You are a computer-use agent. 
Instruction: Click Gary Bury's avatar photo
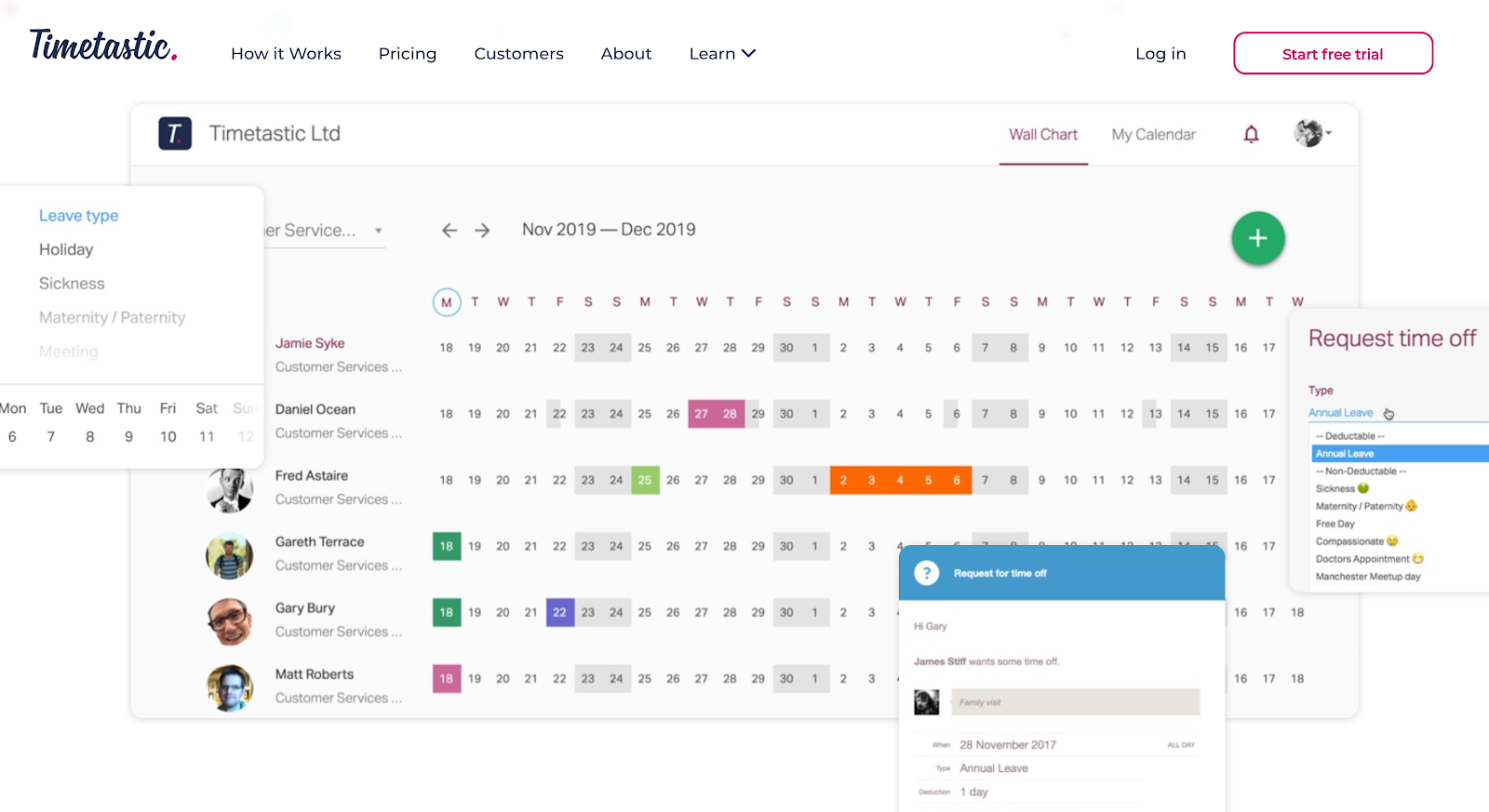click(230, 621)
